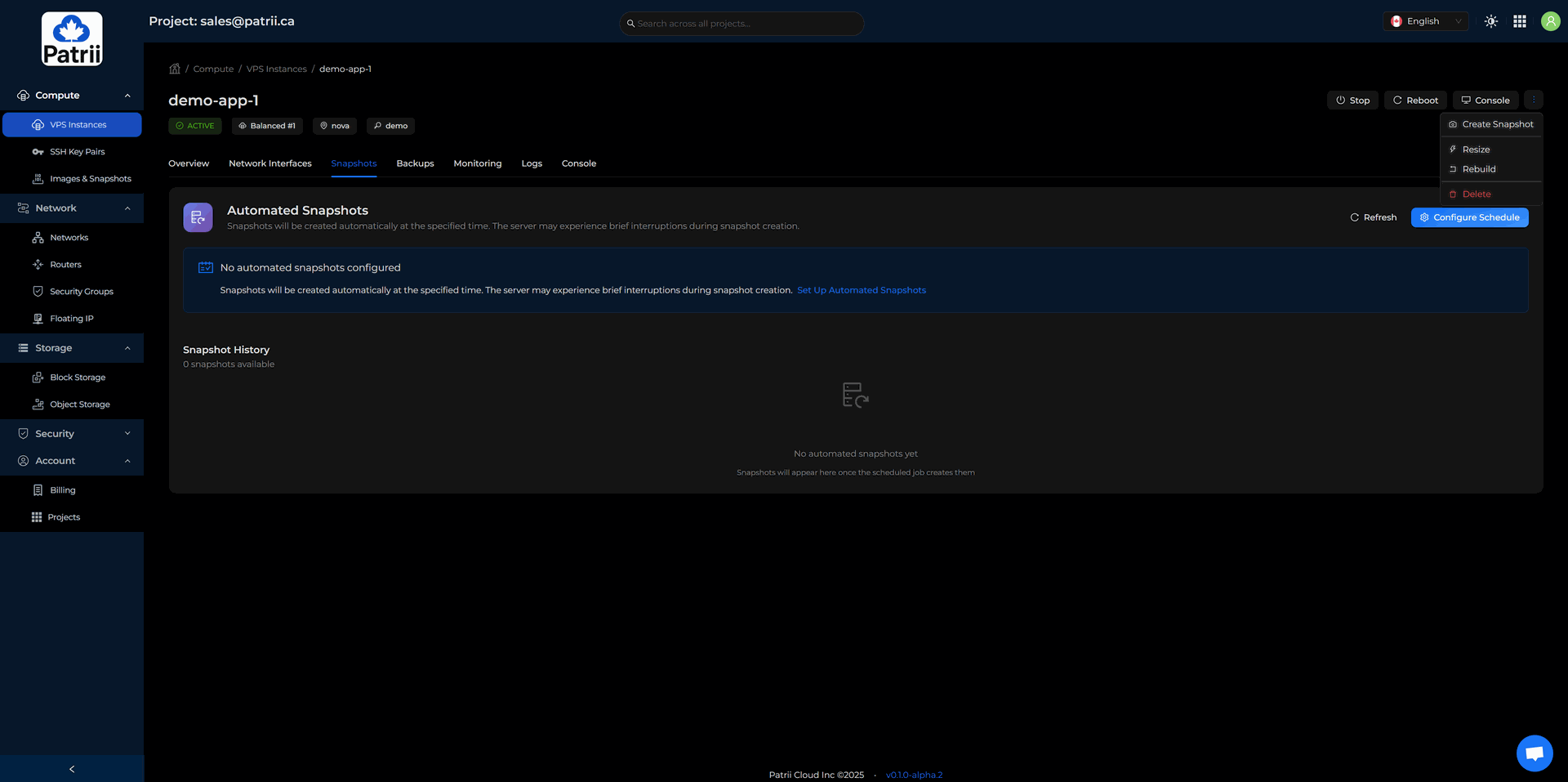The width and height of the screenshot is (1568, 782).
Task: Switch to the Backups tab
Action: click(x=415, y=164)
